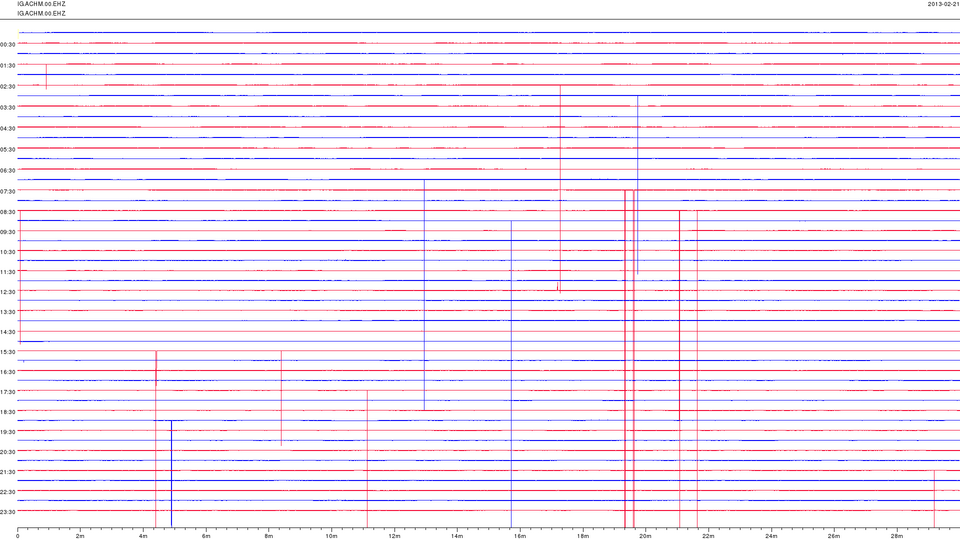This screenshot has height=540, width=960.
Task: Select the 04:30 time row label
Action: point(8,129)
